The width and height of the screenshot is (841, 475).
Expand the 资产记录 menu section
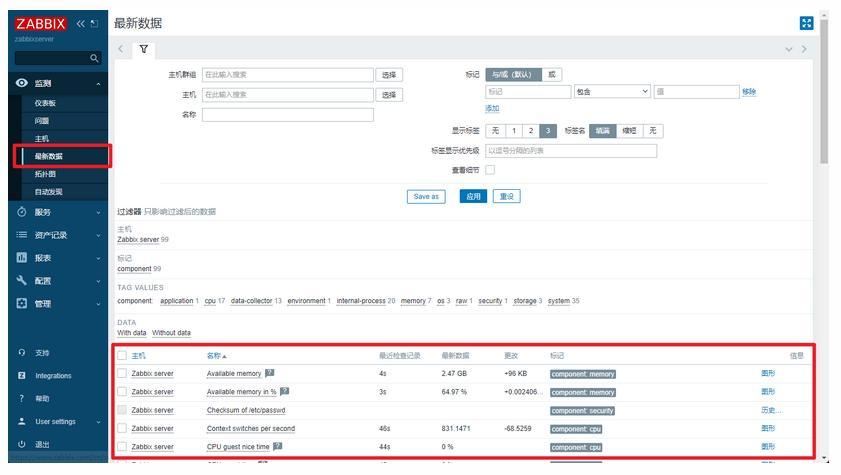(98, 235)
